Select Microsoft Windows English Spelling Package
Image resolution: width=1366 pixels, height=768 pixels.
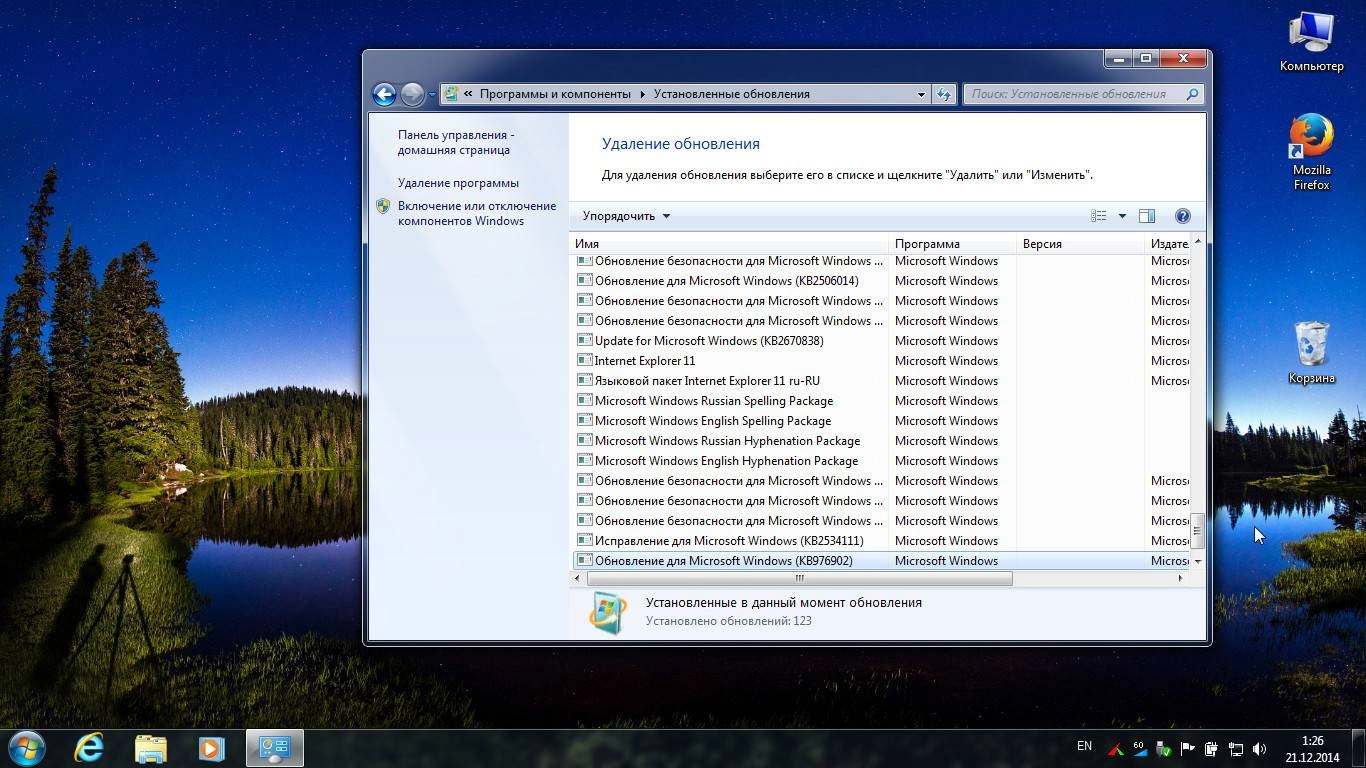click(x=713, y=421)
